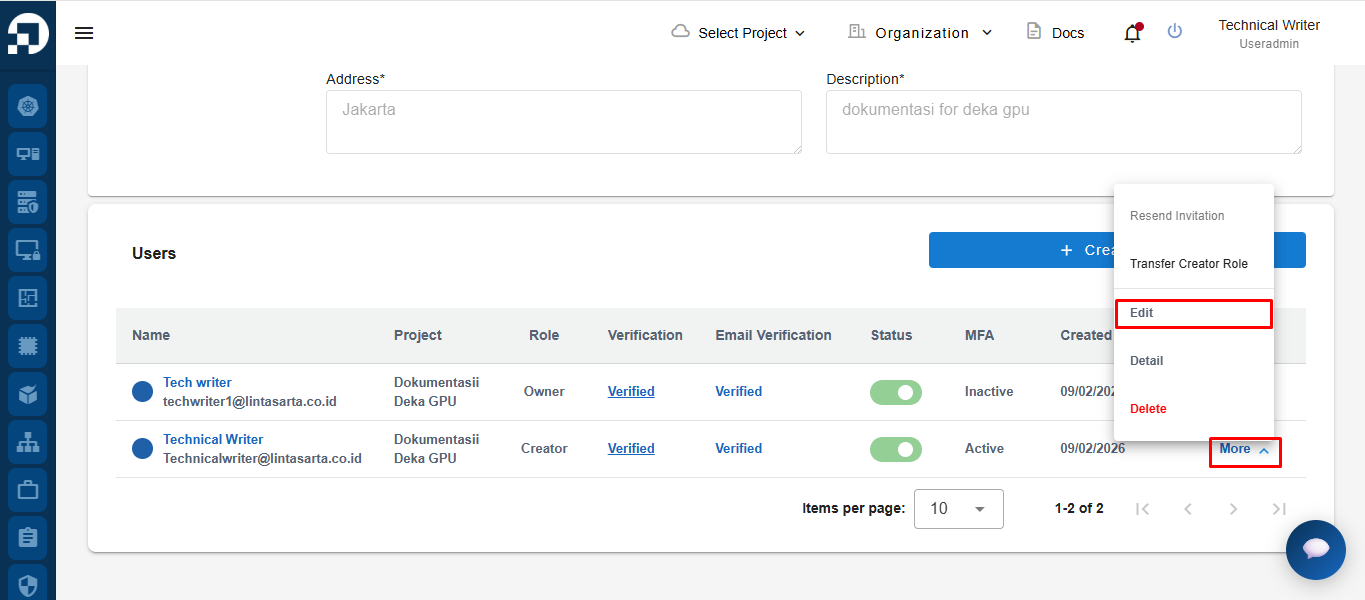Click the network hierarchy sidebar icon

(x=27, y=442)
